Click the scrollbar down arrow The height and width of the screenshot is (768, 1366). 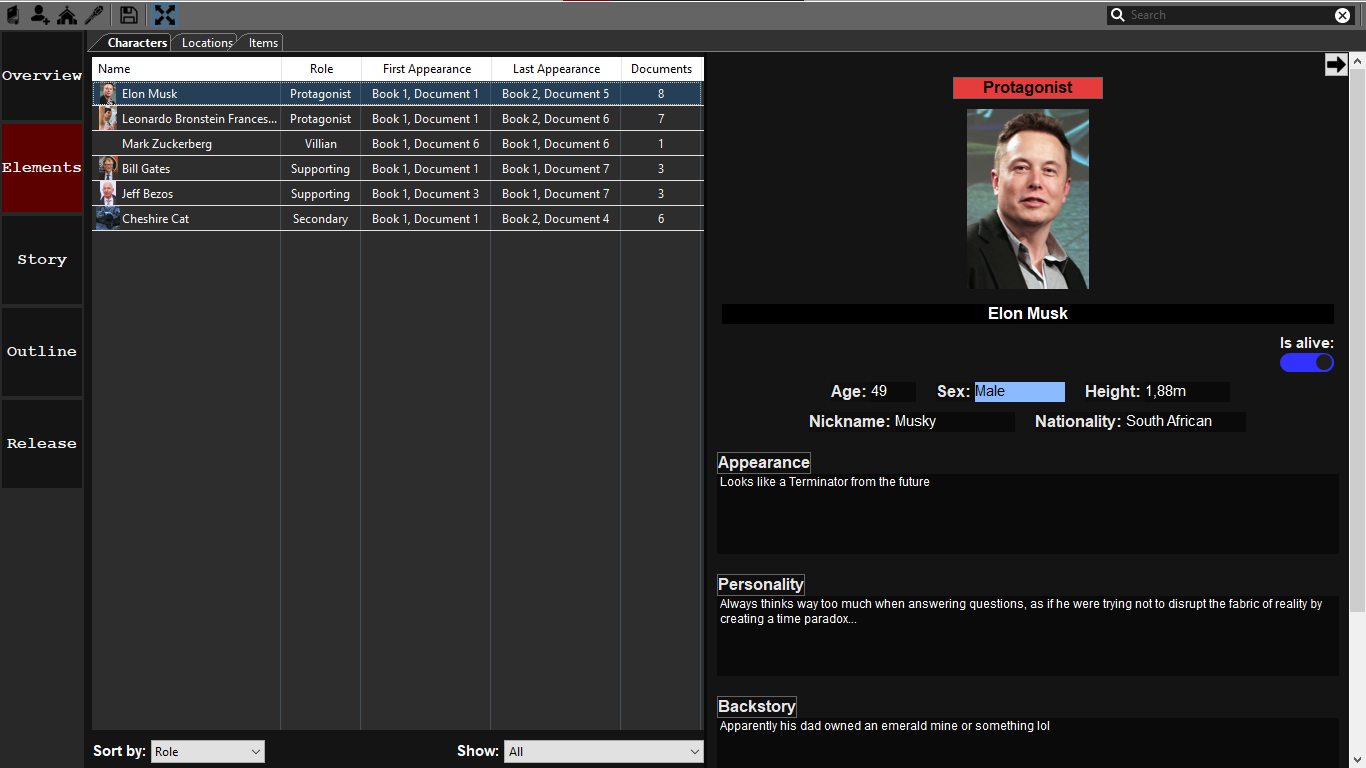click(x=1357, y=759)
